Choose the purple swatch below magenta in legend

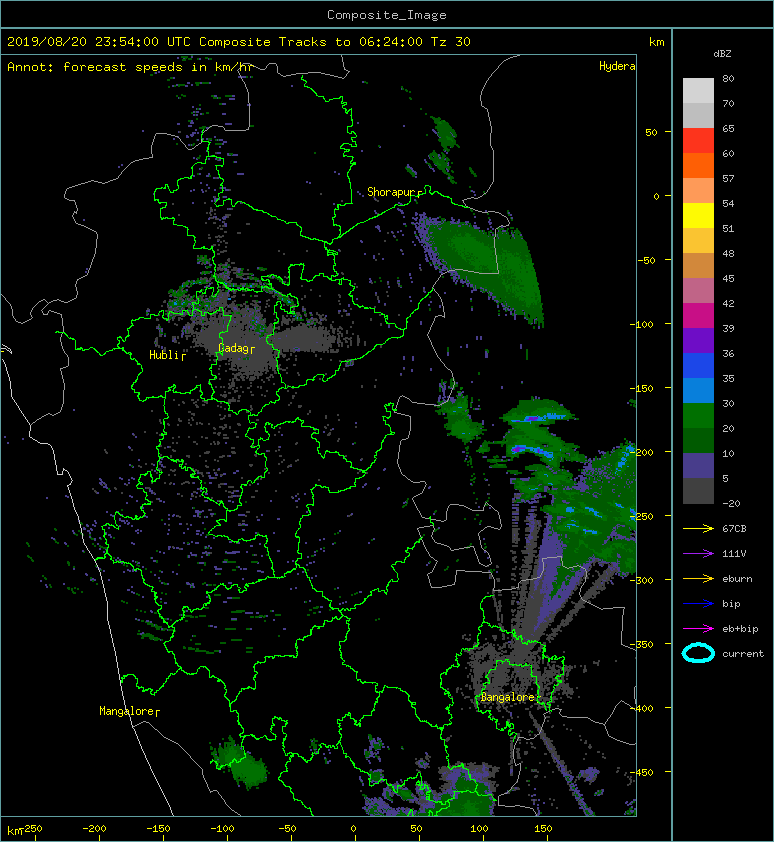[698, 340]
